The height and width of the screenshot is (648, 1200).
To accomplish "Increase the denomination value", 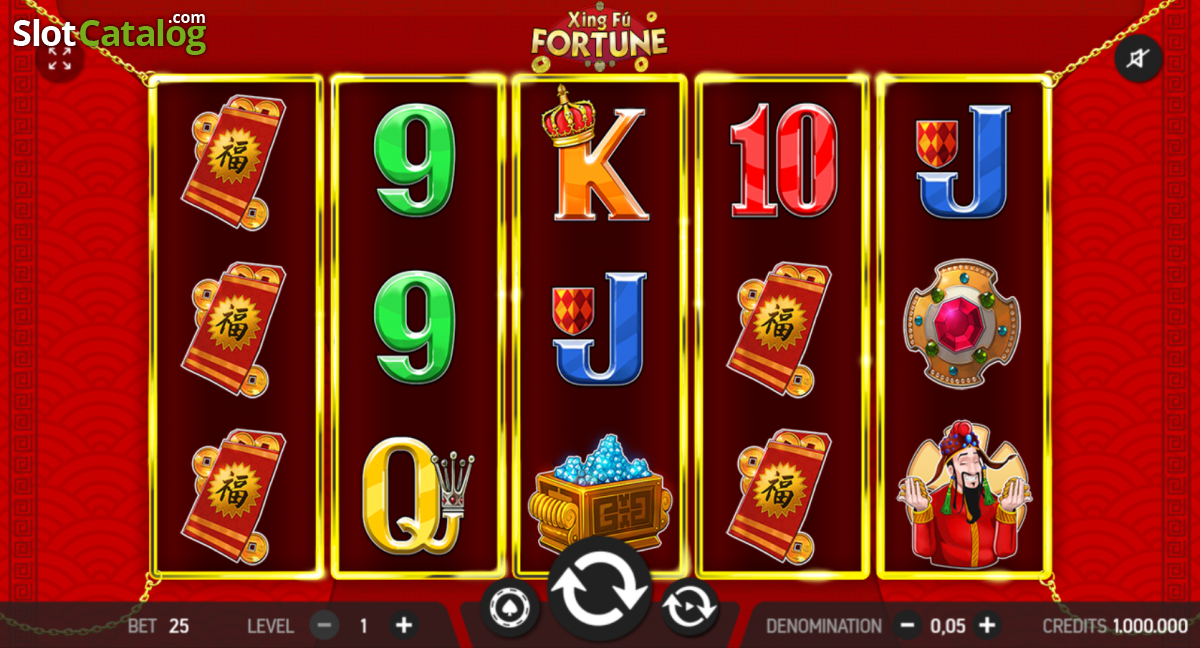I will [987, 626].
